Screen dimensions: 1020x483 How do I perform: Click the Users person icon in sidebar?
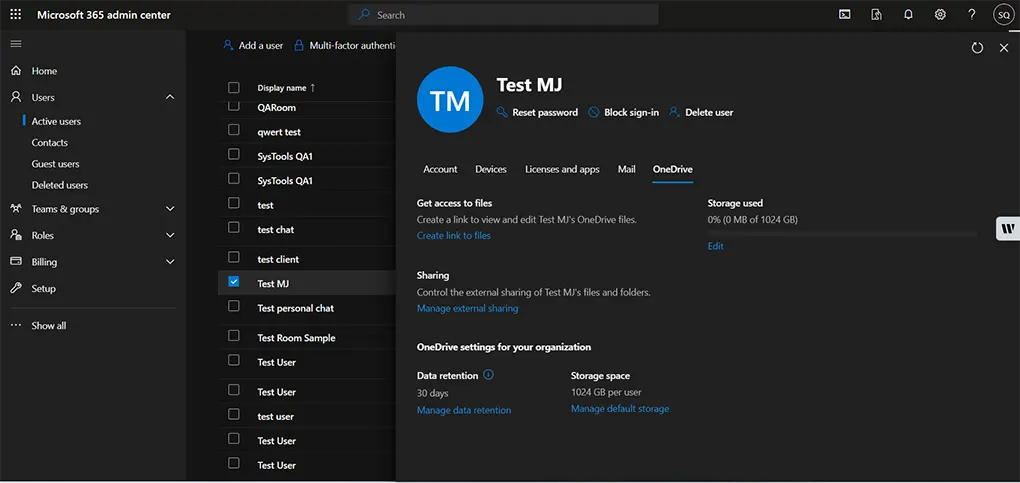[16, 97]
